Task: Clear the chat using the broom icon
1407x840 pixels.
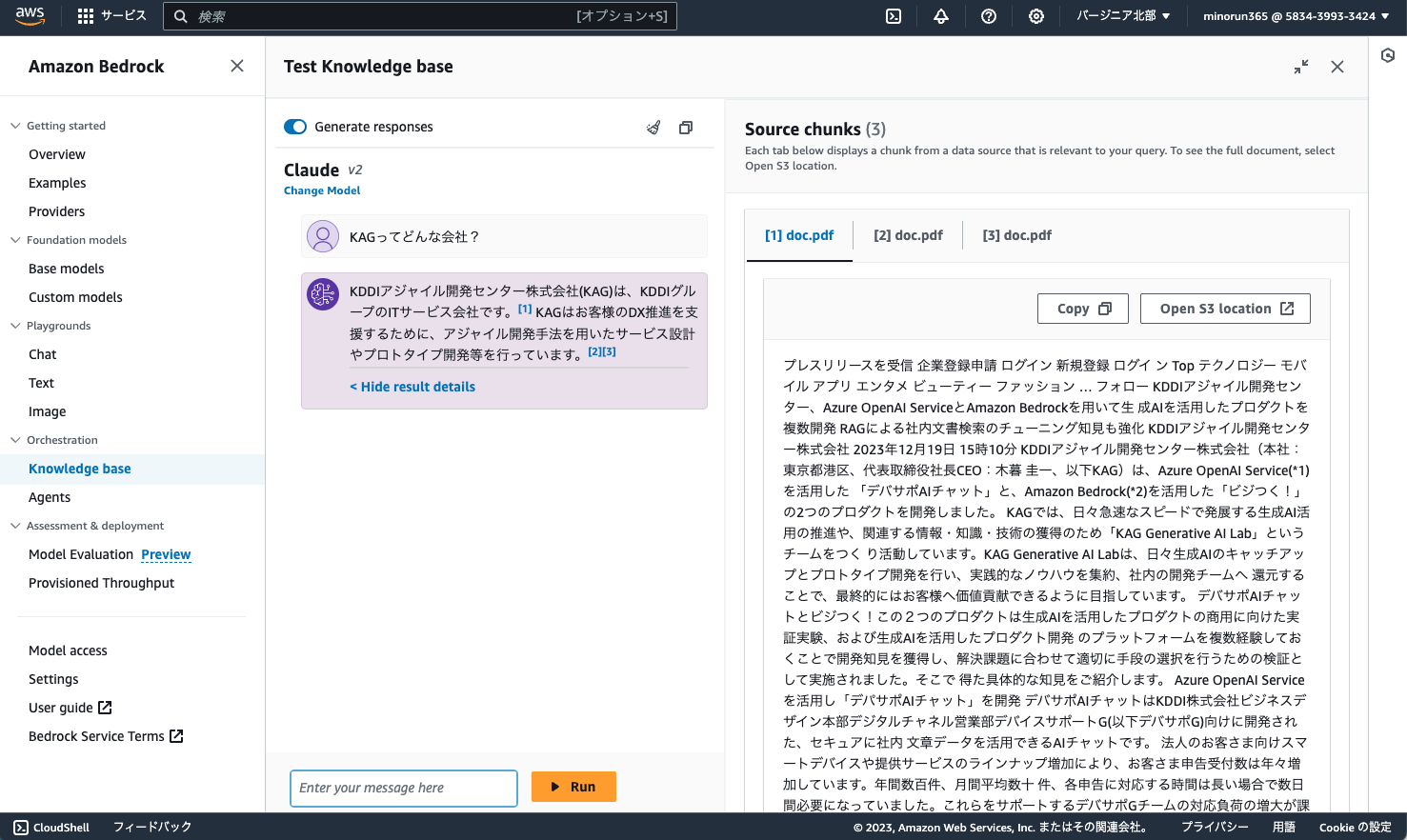Action: coord(653,126)
